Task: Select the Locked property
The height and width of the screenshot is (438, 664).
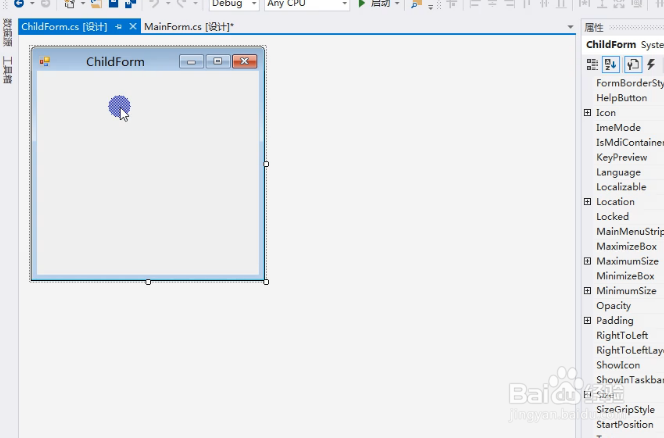Action: 612,216
